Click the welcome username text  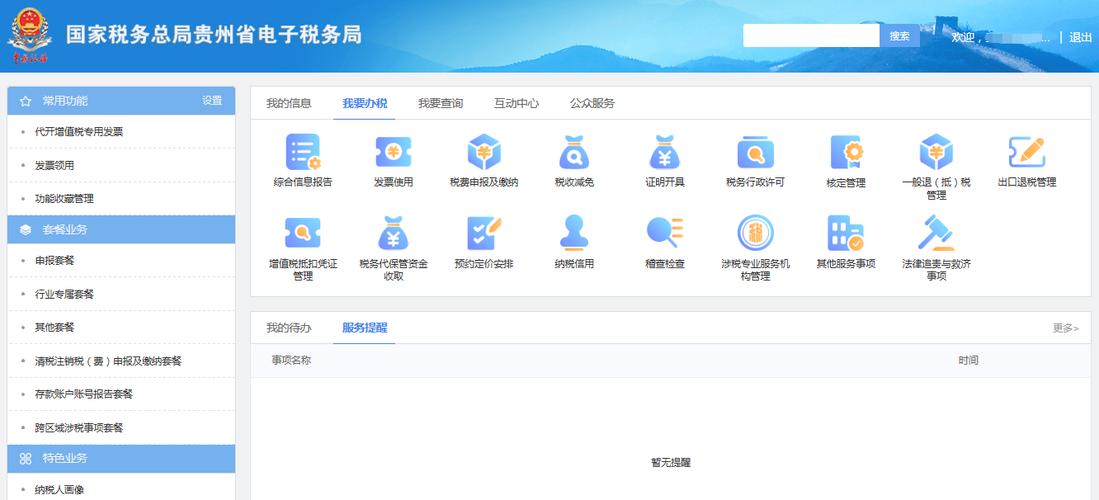1001,37
